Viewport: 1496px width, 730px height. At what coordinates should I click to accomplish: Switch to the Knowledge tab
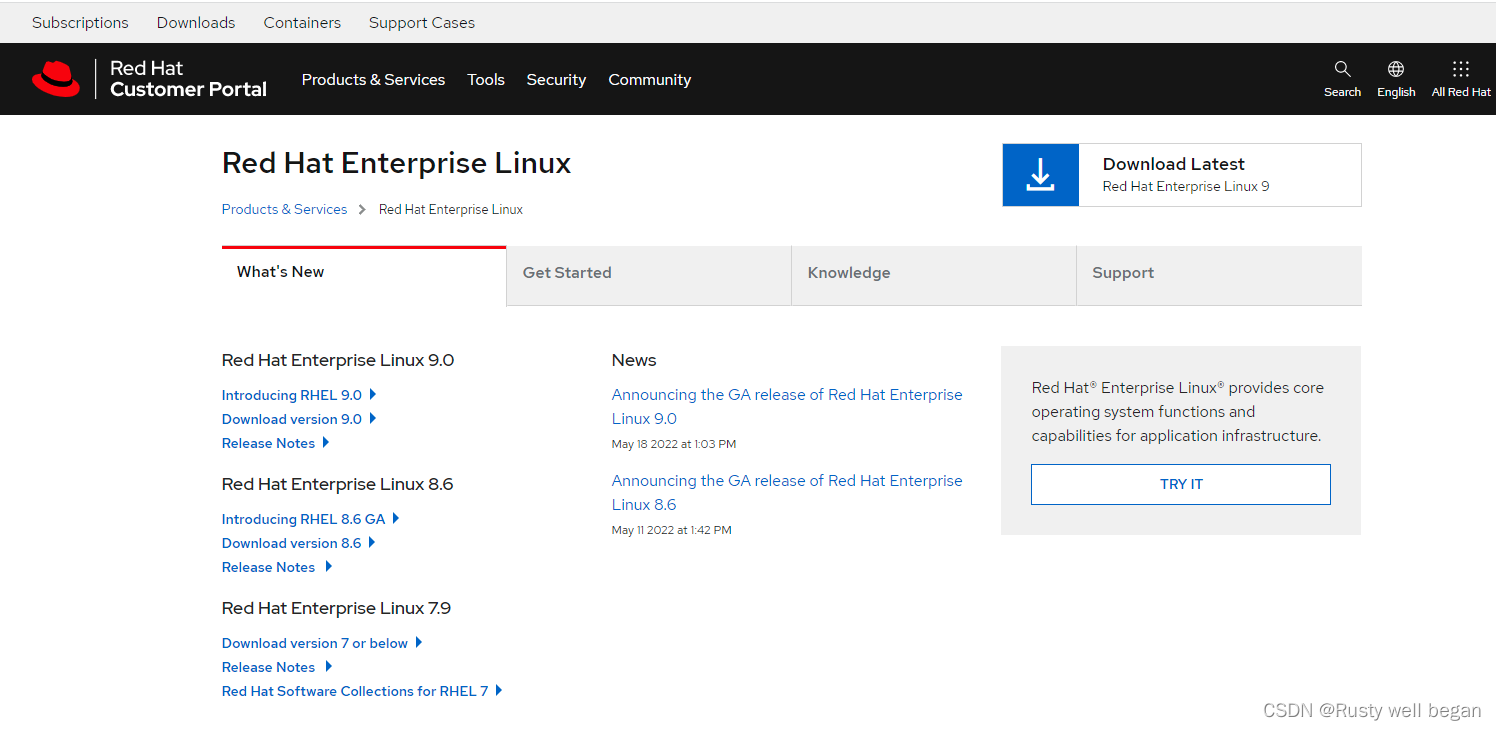click(934, 275)
